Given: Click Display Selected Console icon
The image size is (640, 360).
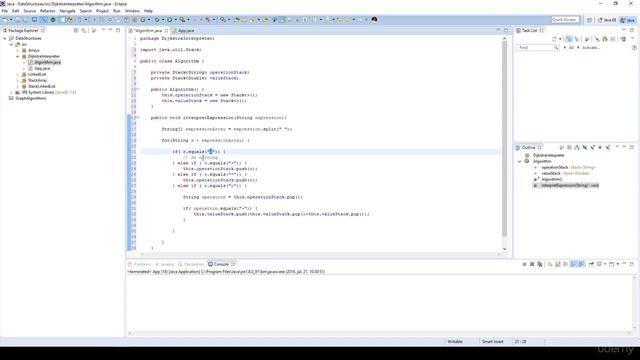Looking at the screenshot, I should pos(599,264).
